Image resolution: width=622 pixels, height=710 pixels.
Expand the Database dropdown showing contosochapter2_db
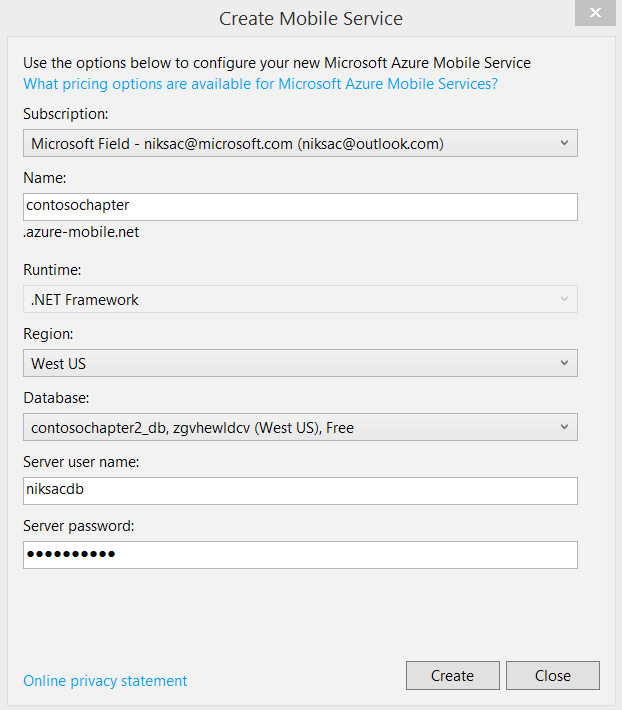coord(300,427)
